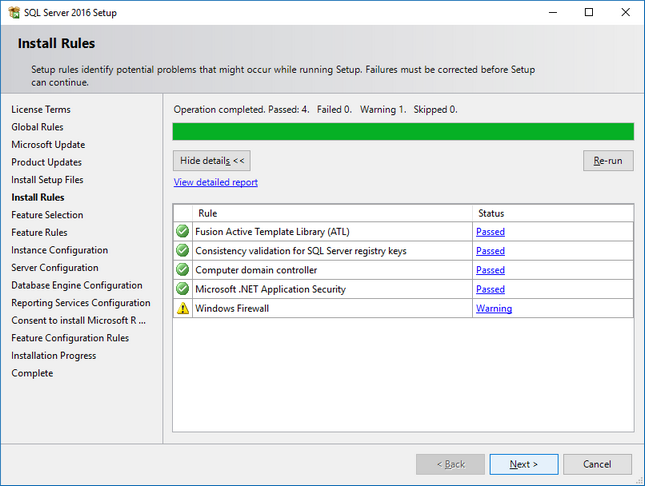The image size is (645, 486).
Task: Select Database Engine Configuration step
Action: [77, 285]
